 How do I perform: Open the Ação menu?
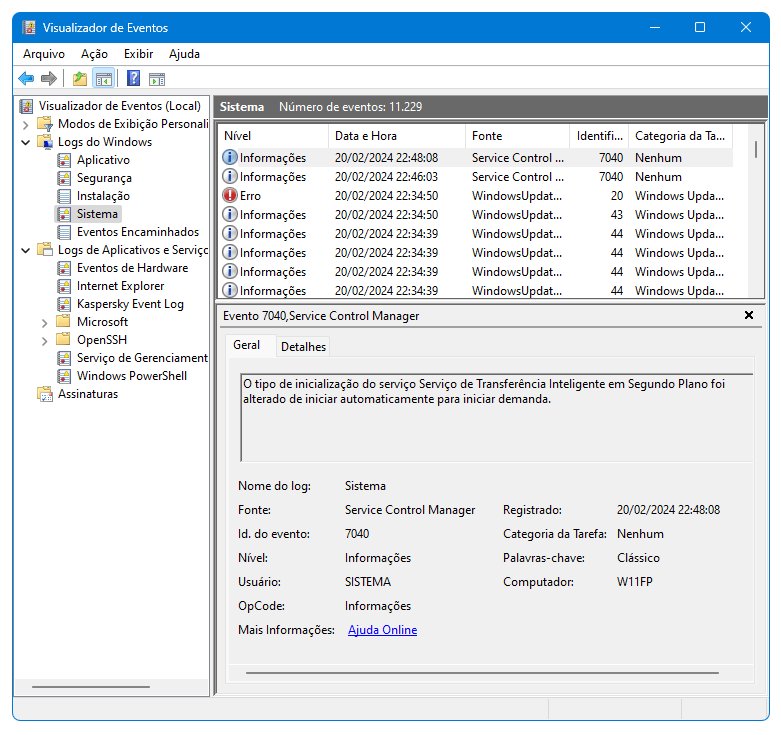pos(94,54)
